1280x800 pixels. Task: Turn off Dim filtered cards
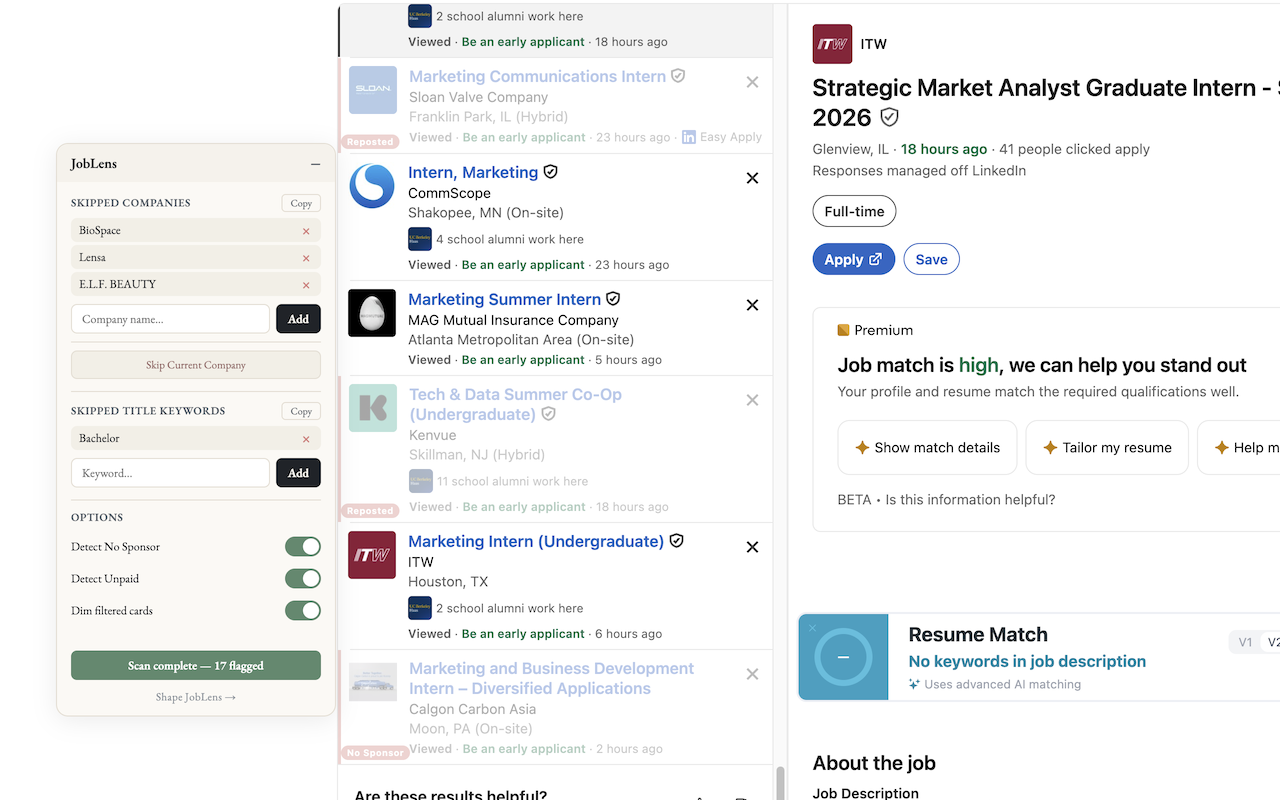(302, 611)
